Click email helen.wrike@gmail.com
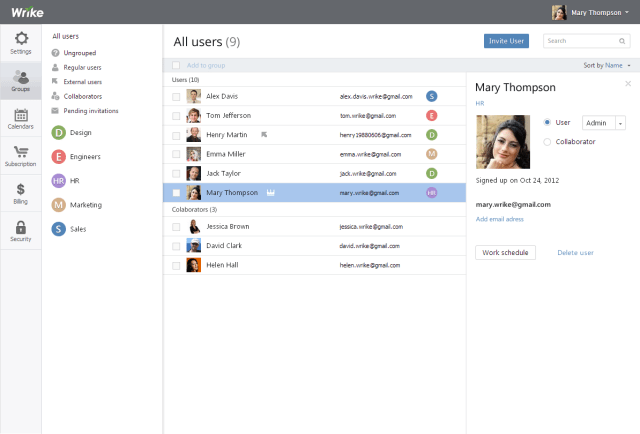This screenshot has height=434, width=640. (370, 265)
